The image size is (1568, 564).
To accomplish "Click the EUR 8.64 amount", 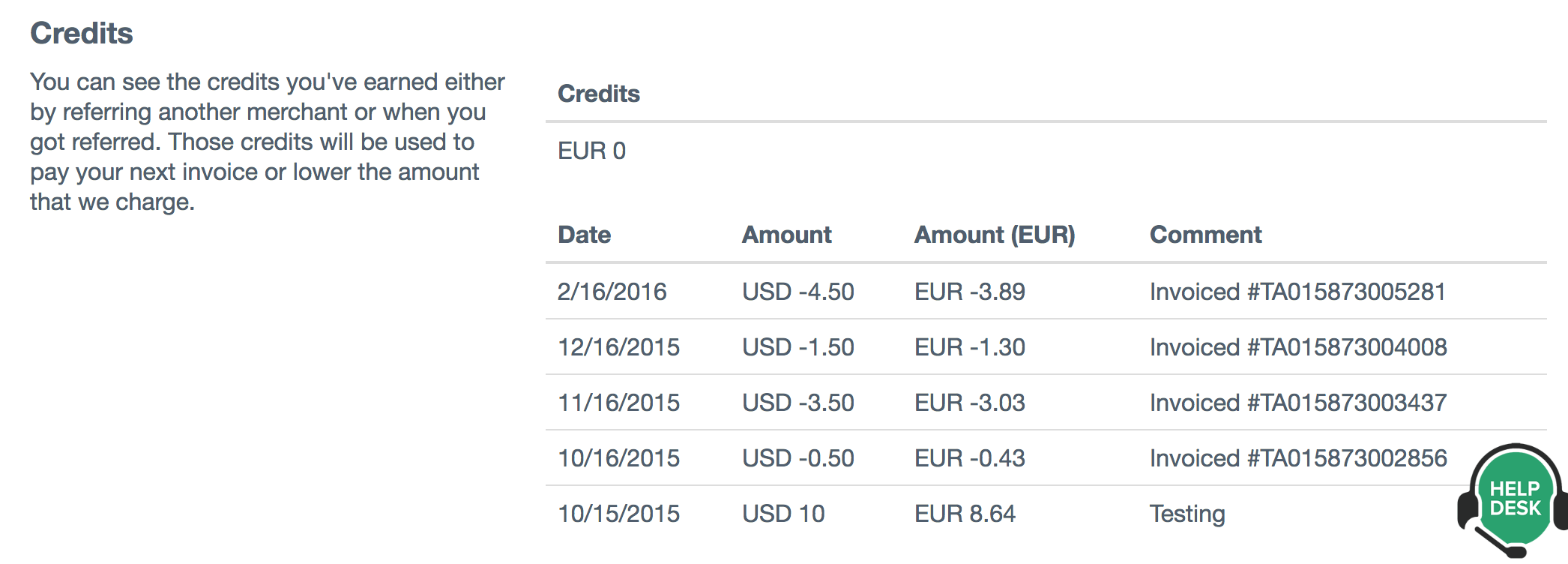I will tap(965, 514).
